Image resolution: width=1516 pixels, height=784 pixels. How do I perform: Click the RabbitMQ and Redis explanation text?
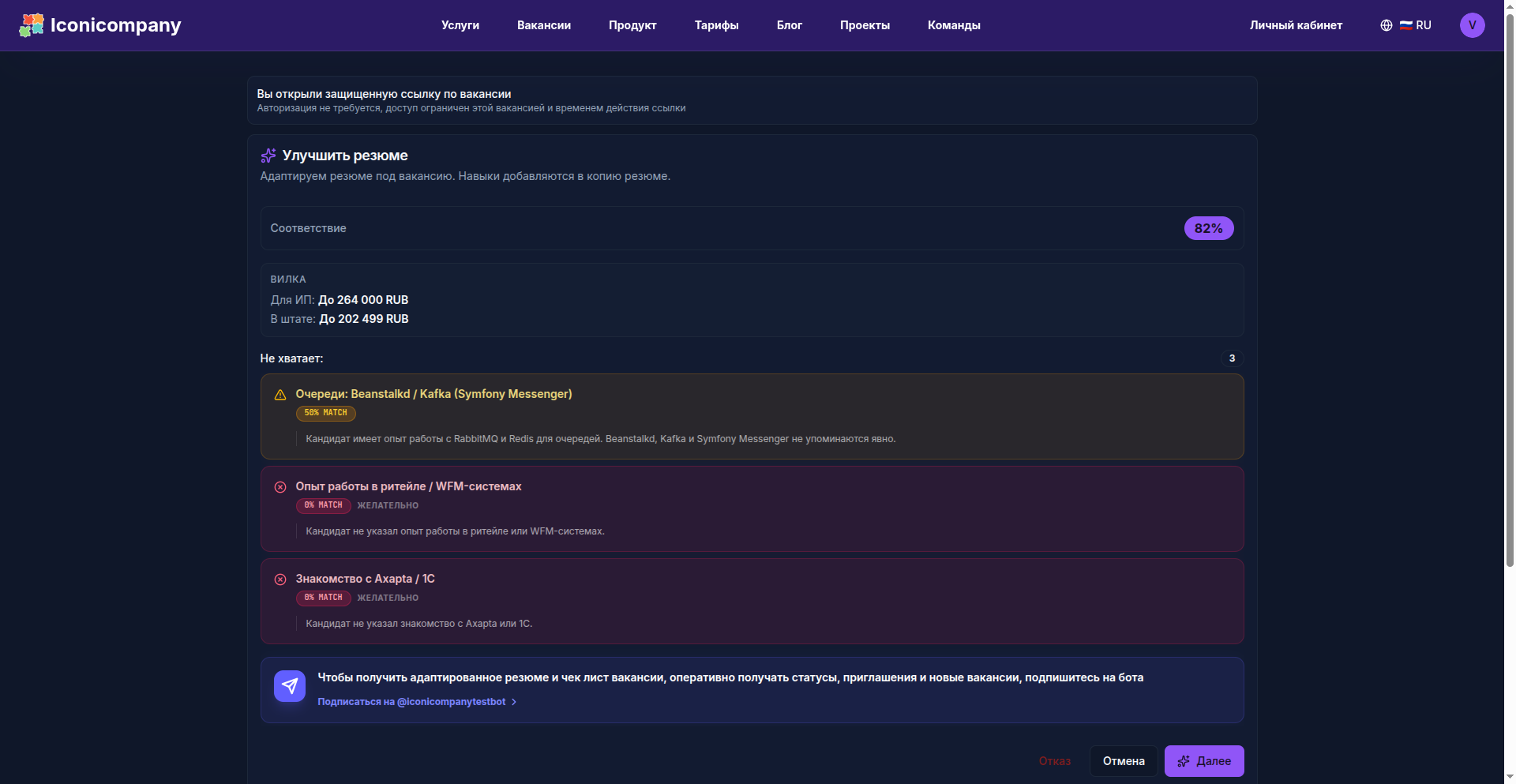(600, 439)
